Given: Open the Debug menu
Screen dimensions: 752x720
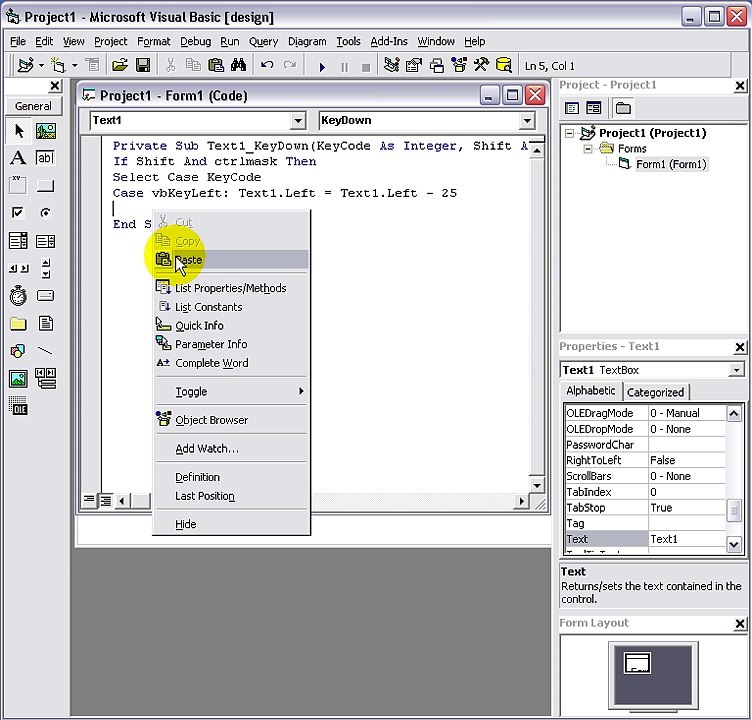Looking at the screenshot, I should (x=195, y=42).
